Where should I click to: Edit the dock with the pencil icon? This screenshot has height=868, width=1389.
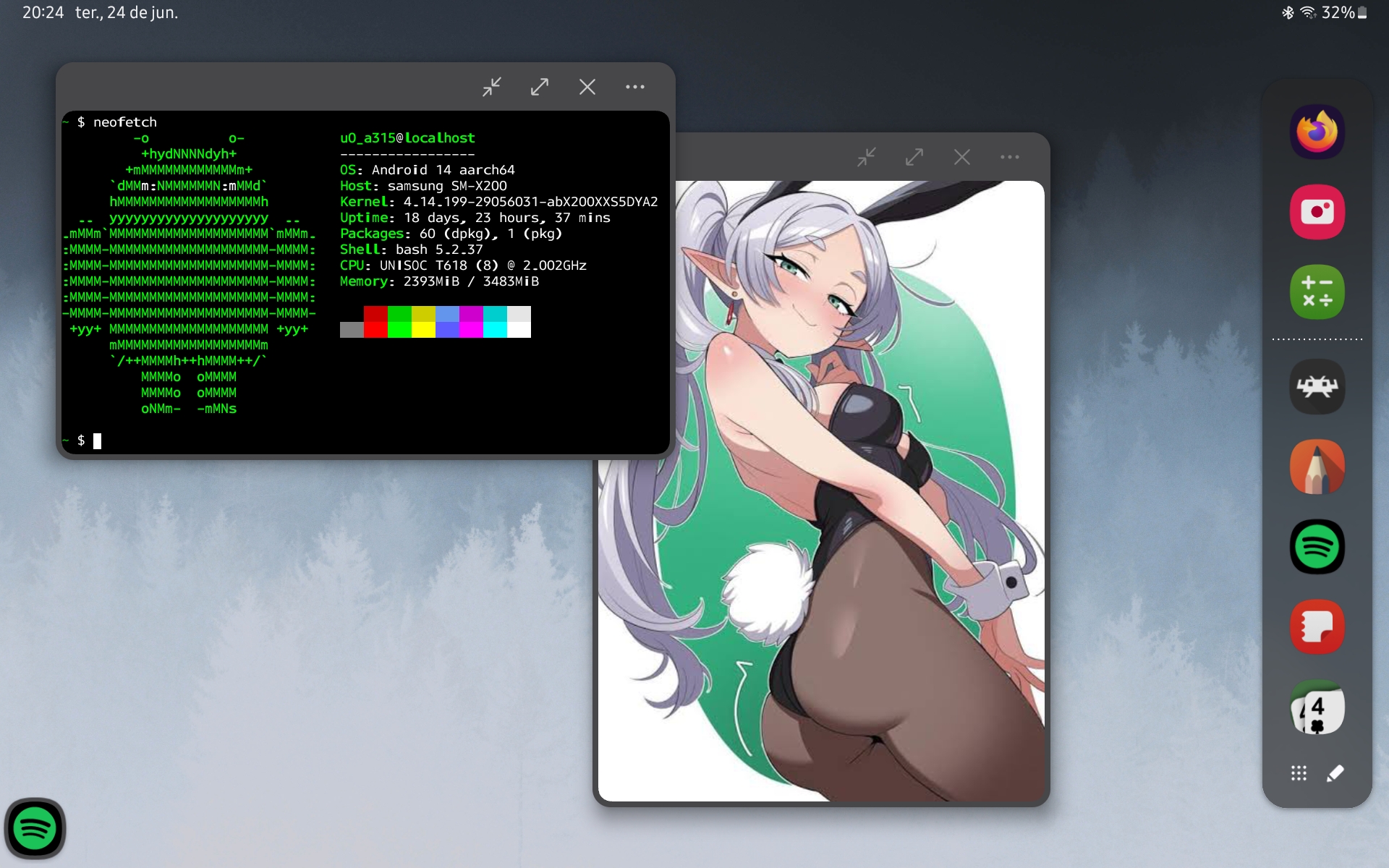(1335, 773)
